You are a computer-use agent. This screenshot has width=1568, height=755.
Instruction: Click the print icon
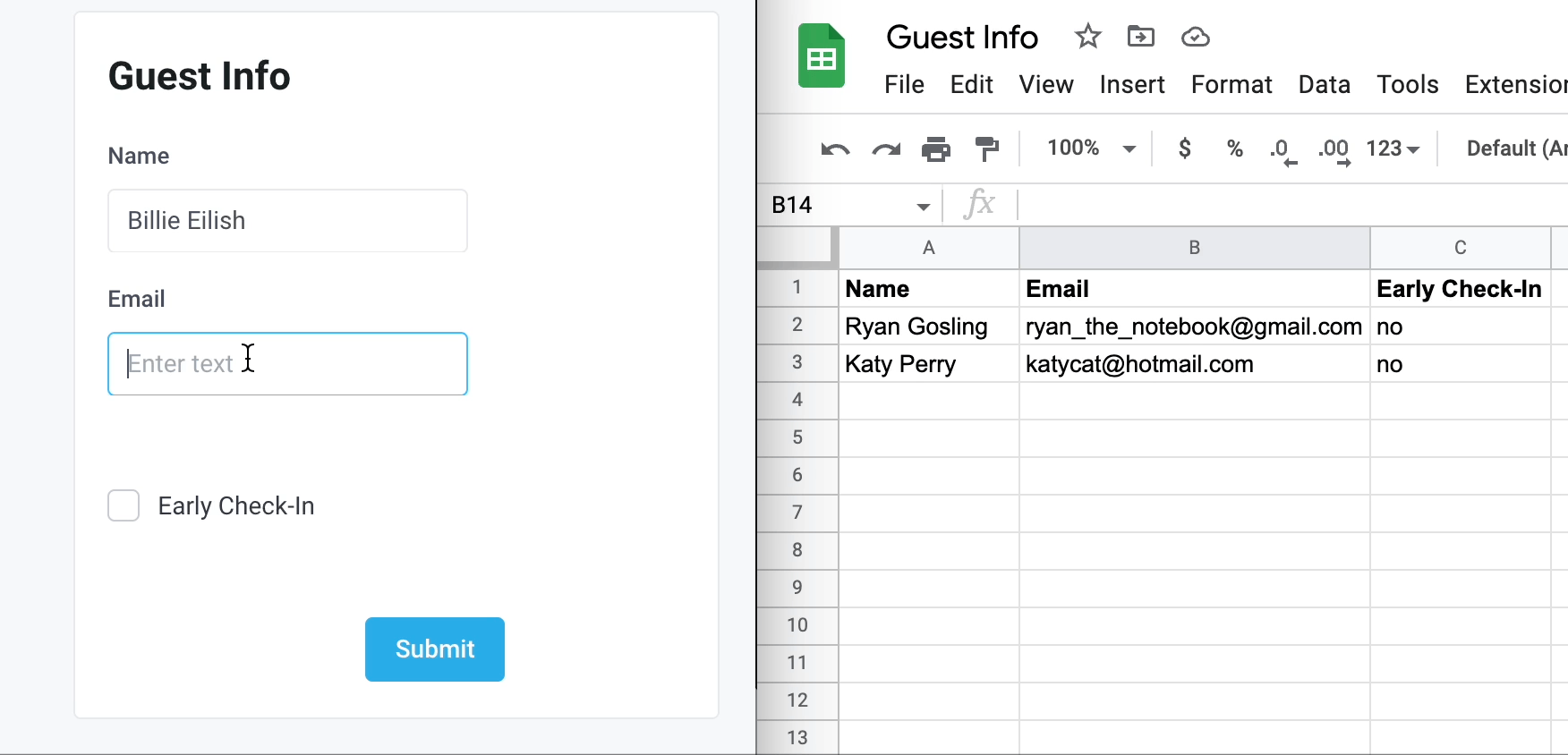936,148
